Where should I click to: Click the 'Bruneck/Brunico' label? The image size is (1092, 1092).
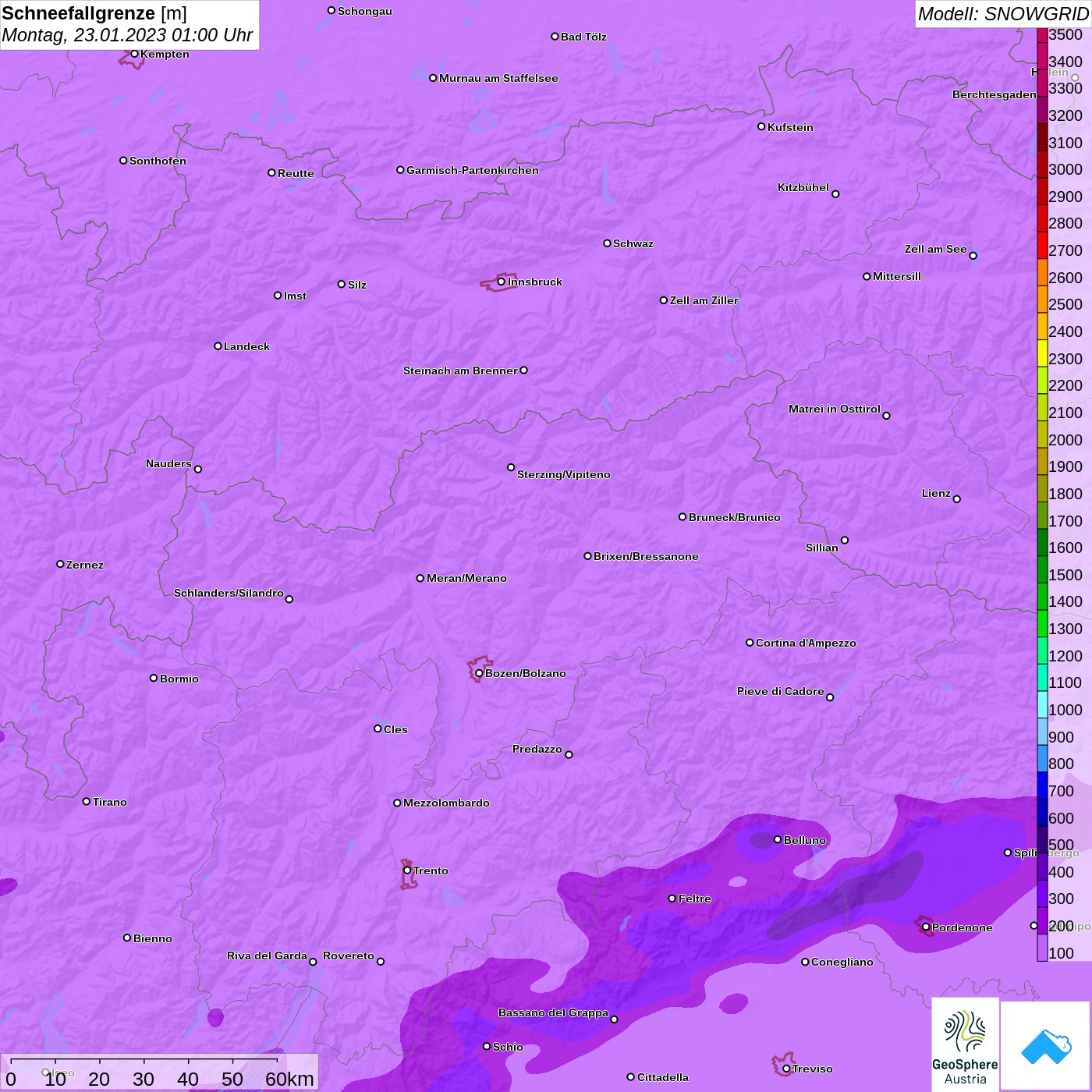(735, 517)
